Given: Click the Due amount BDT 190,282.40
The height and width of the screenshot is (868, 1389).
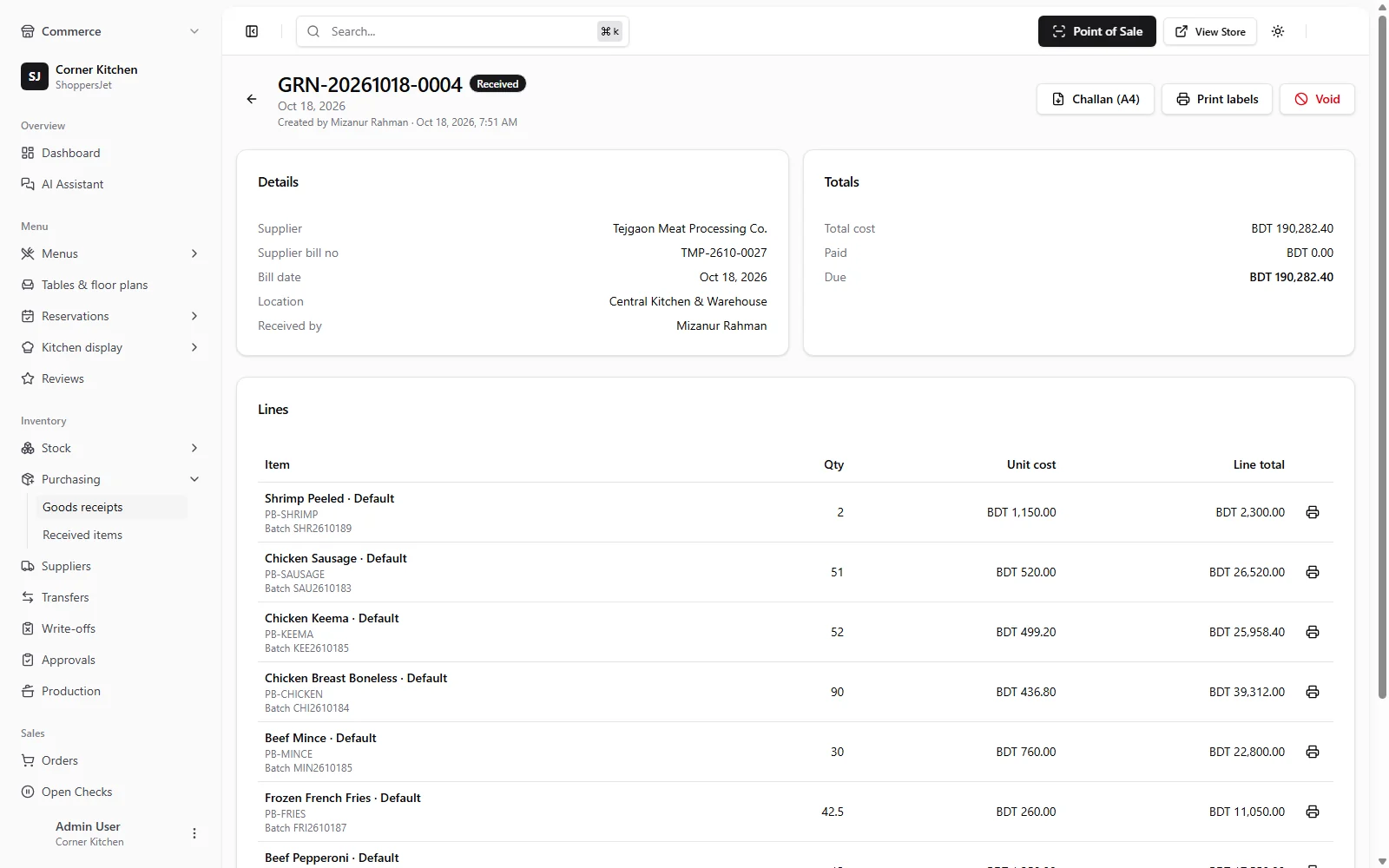Looking at the screenshot, I should point(1292,277).
